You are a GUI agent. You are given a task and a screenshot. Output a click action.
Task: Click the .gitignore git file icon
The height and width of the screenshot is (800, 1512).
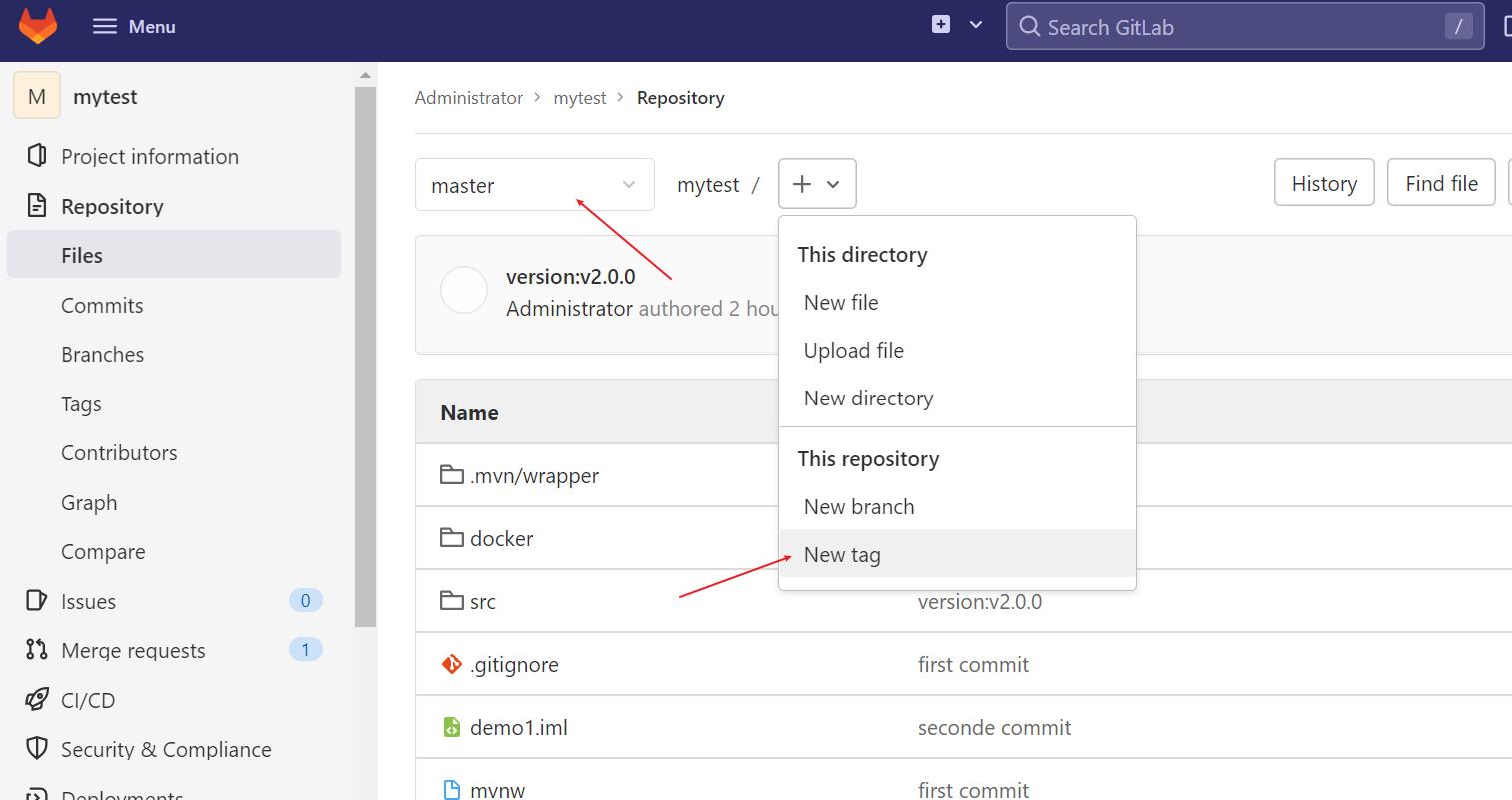point(452,664)
